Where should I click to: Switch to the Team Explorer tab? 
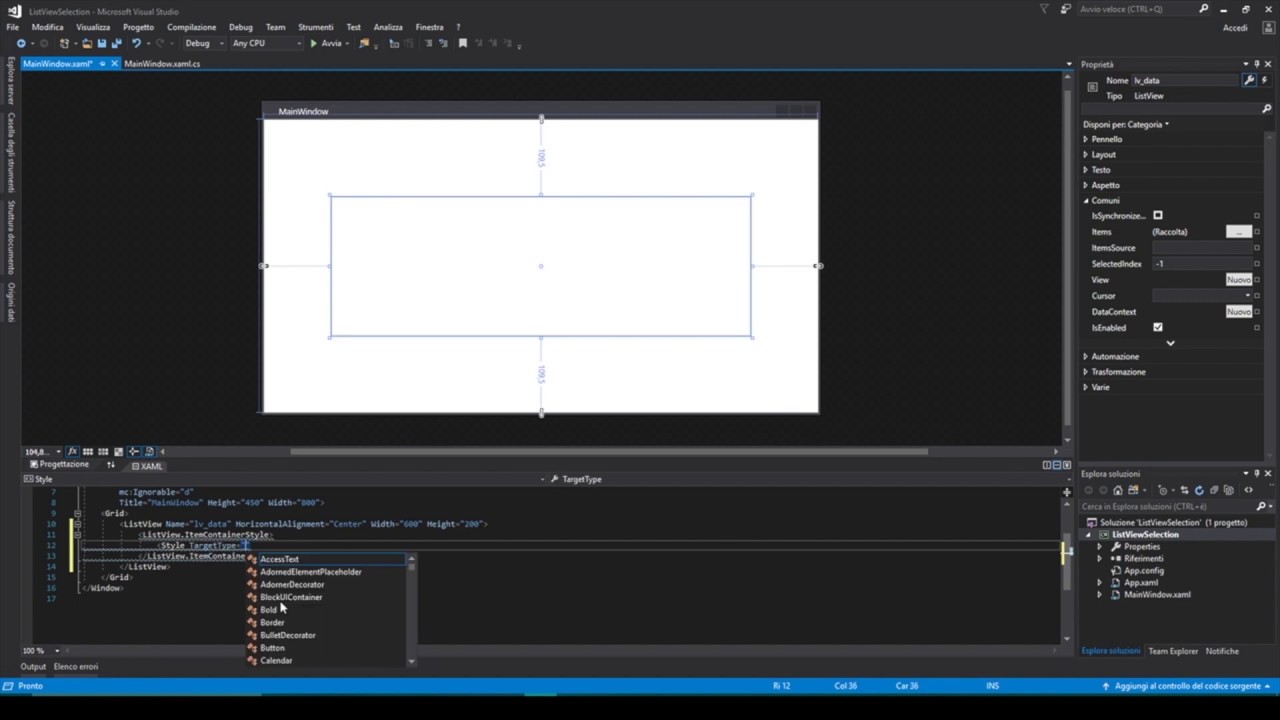click(x=1173, y=651)
